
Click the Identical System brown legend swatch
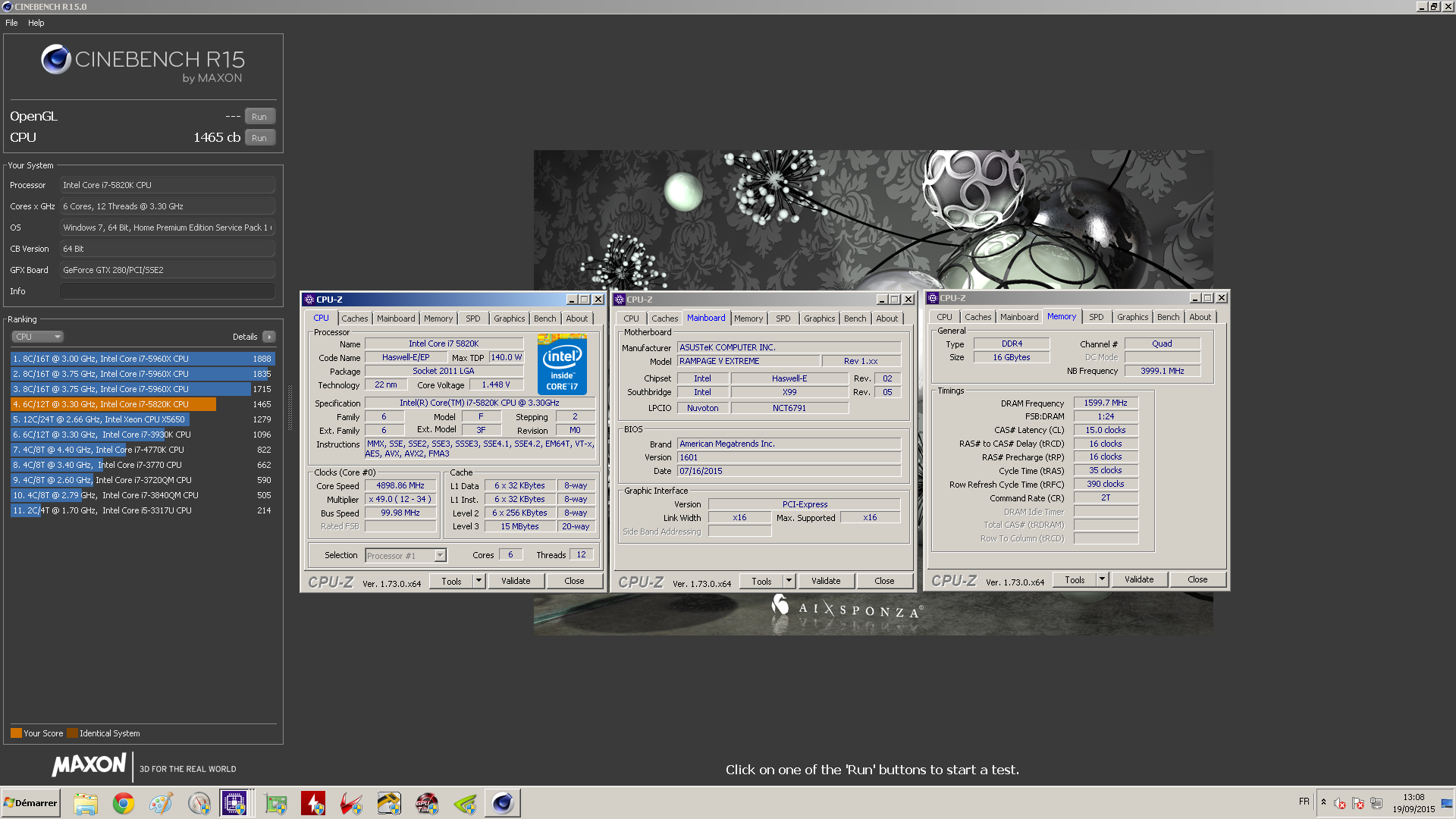pyautogui.click(x=72, y=733)
